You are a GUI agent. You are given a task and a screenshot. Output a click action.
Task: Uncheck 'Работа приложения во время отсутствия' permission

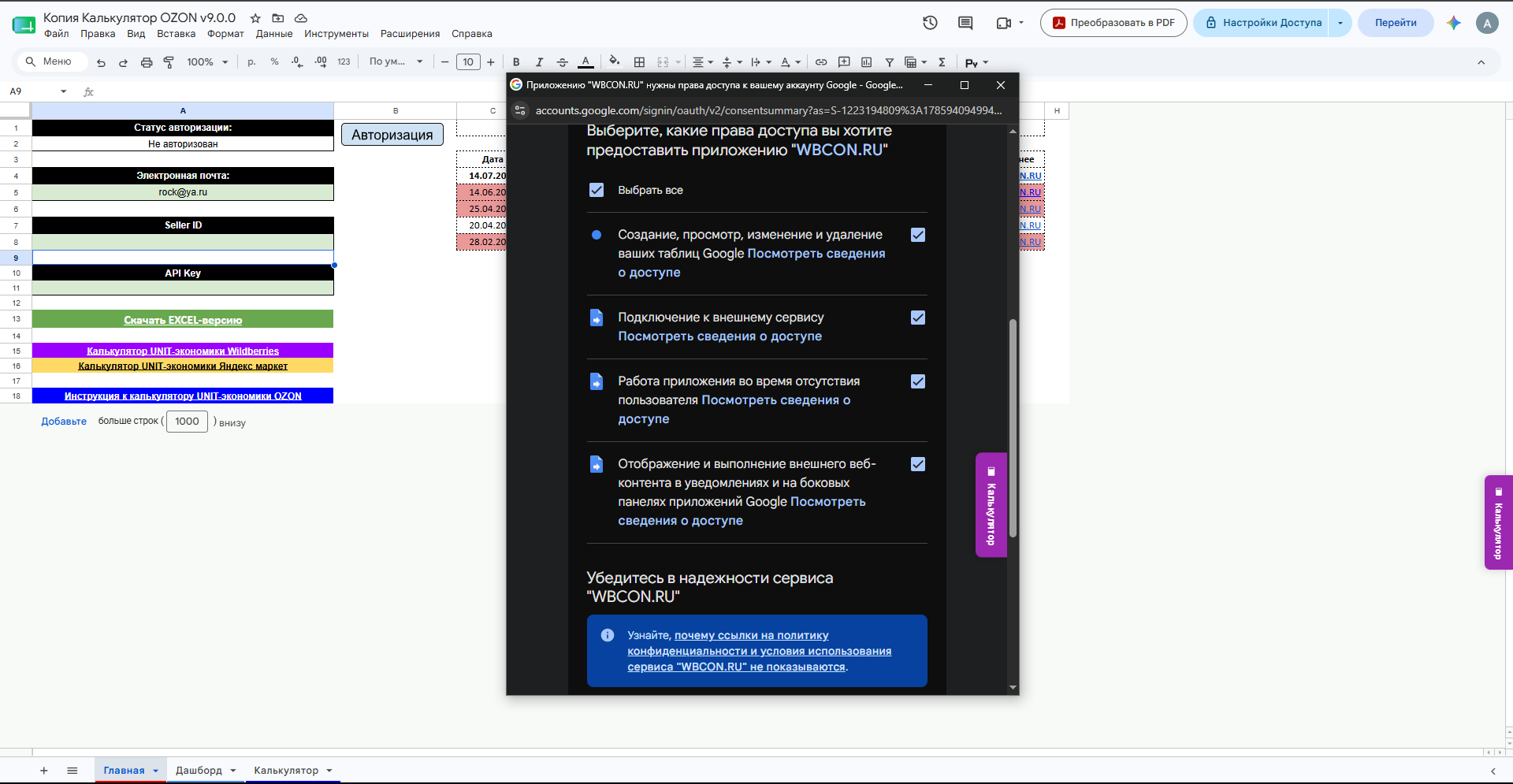tap(918, 381)
